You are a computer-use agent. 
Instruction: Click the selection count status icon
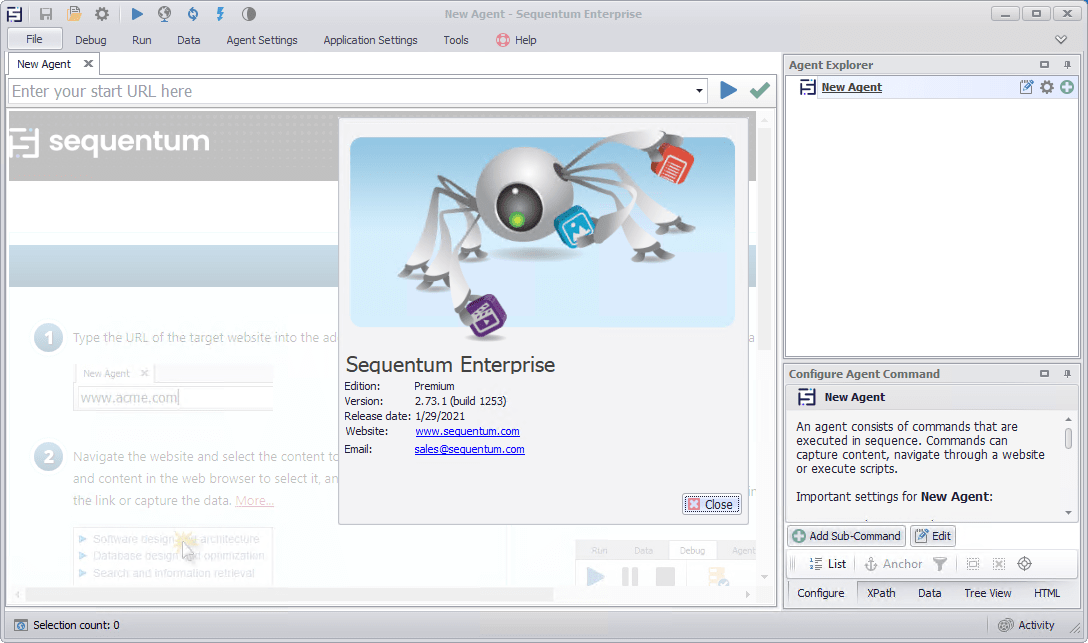[21, 626]
